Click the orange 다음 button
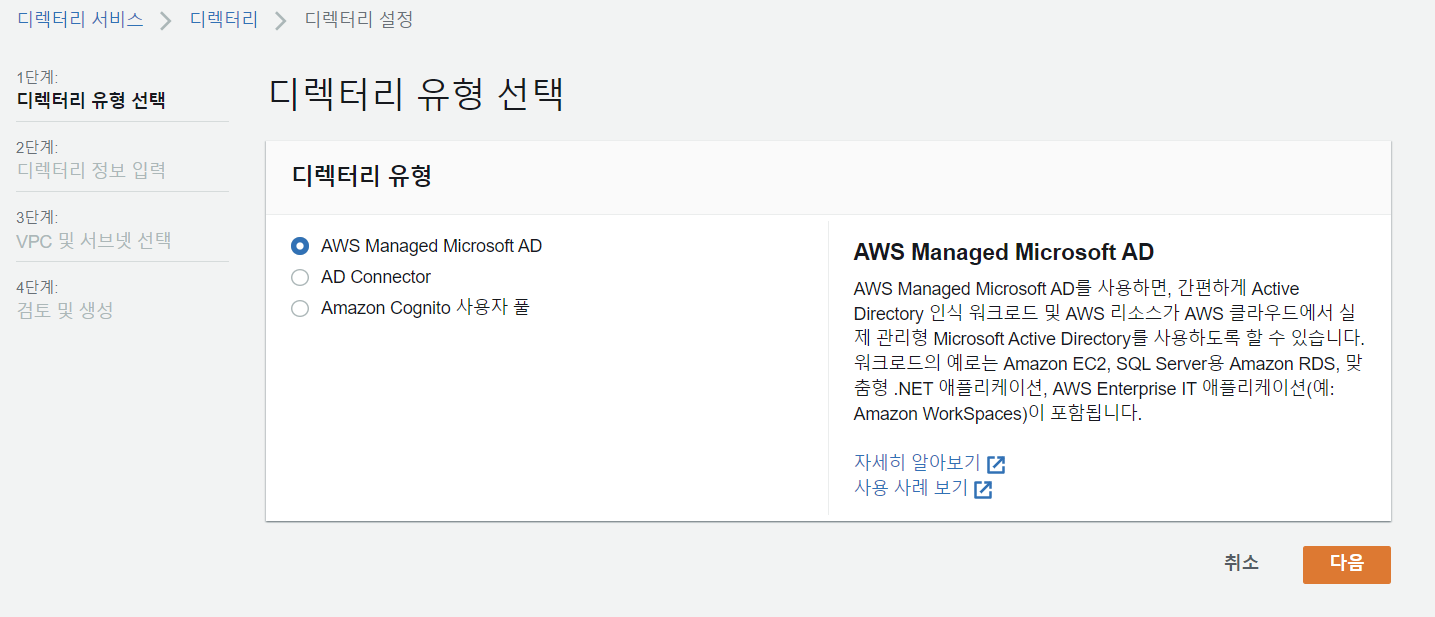Screen dimensions: 1435x617 tap(1347, 564)
